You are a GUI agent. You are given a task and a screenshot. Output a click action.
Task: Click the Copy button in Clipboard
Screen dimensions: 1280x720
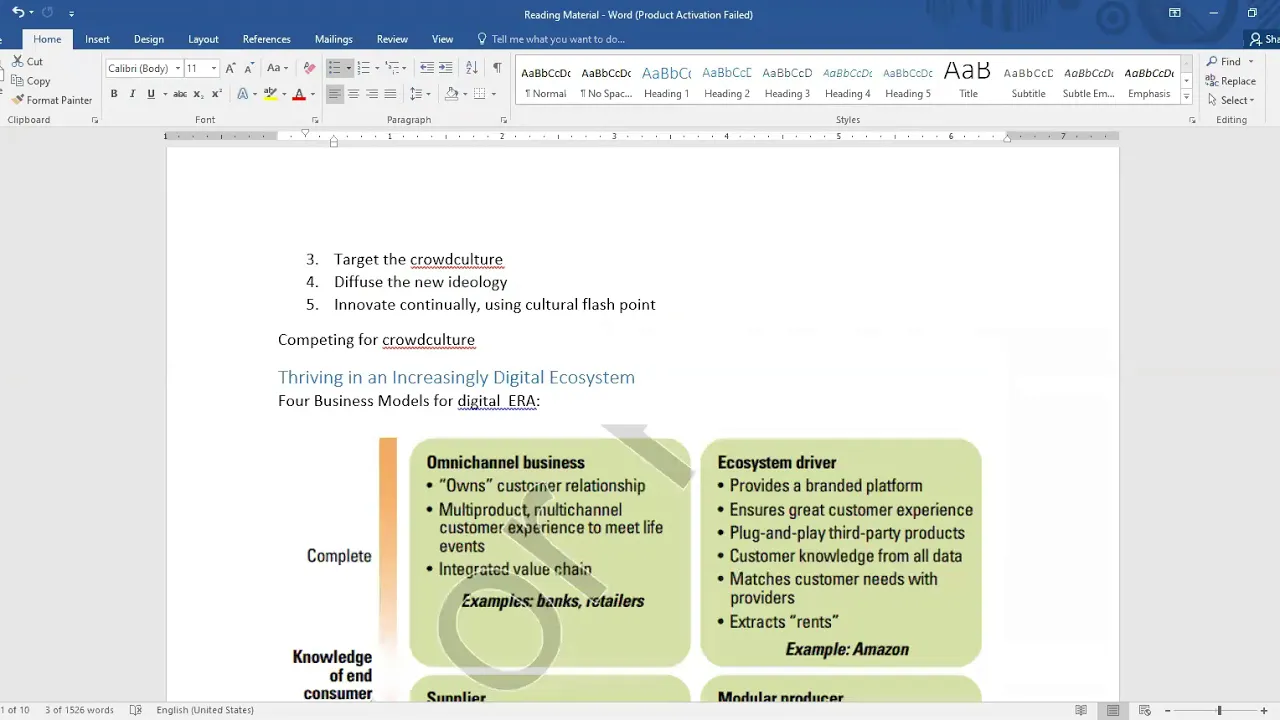[x=30, y=81]
